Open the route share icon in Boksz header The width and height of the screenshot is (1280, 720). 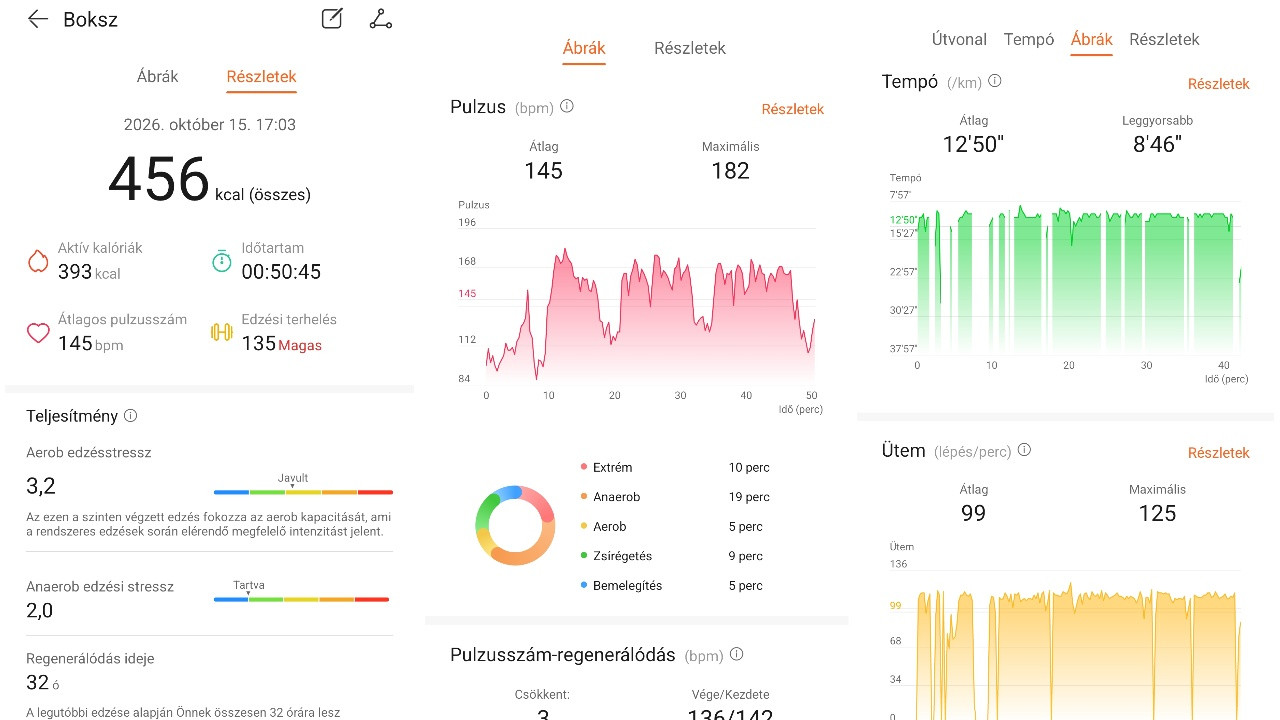pos(381,19)
